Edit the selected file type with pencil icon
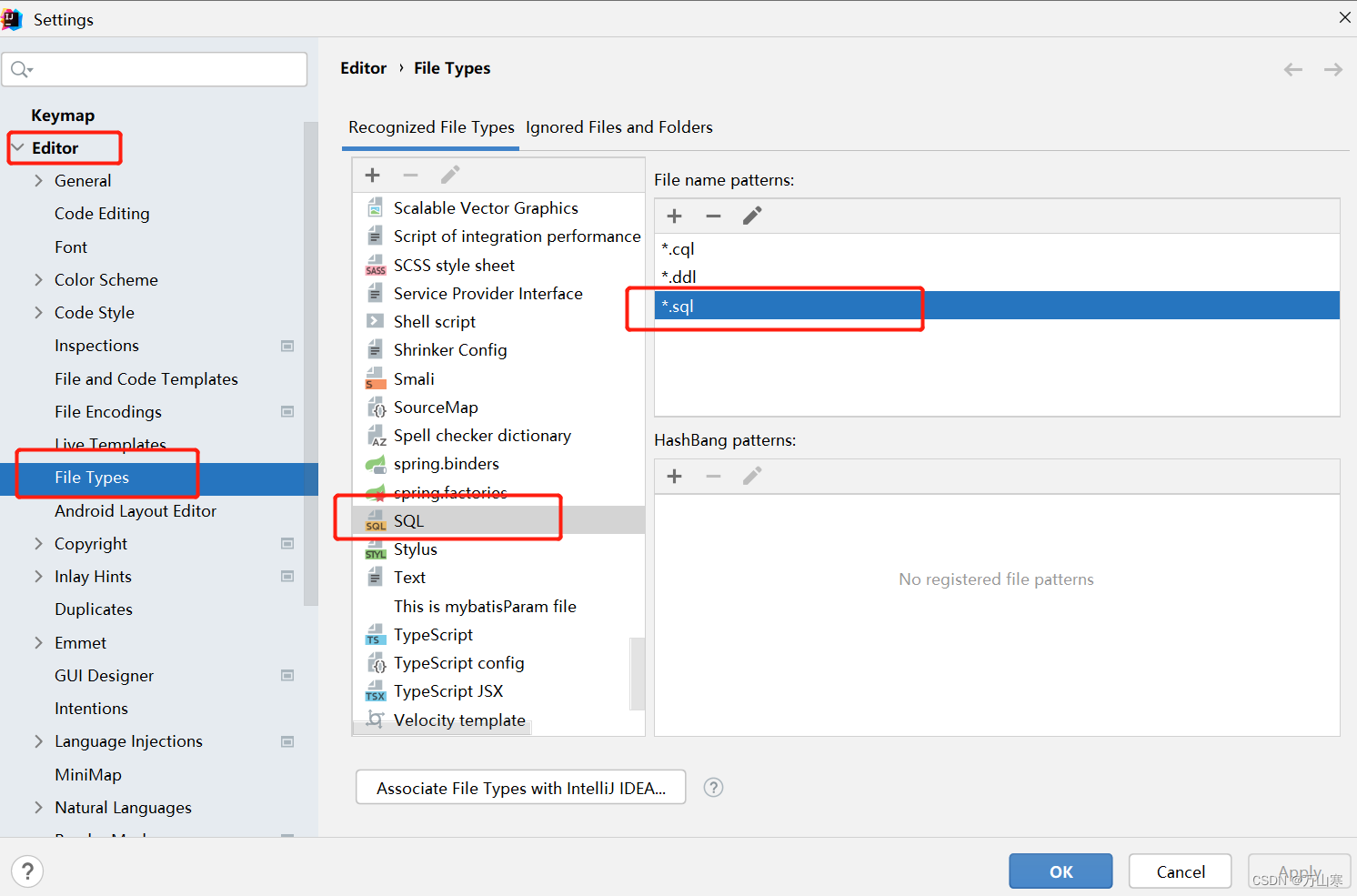 click(449, 174)
